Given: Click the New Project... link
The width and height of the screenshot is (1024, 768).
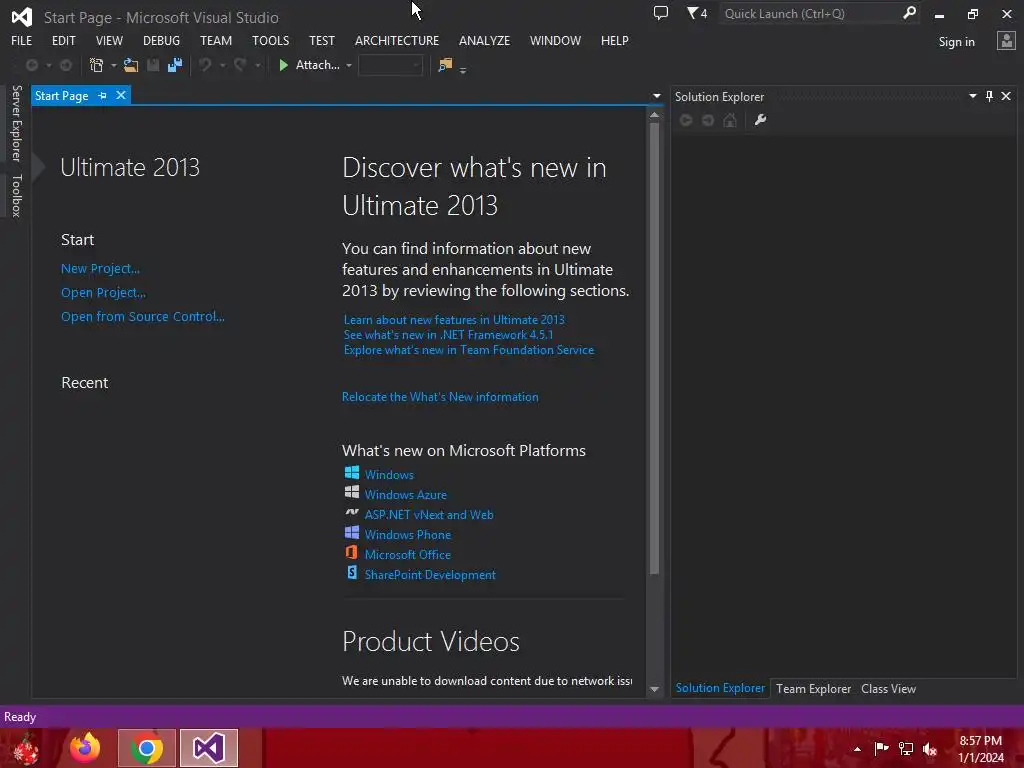Looking at the screenshot, I should (x=101, y=268).
